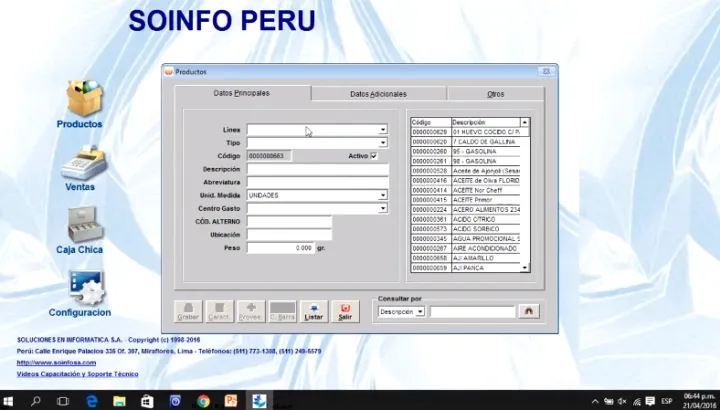Open the Configuracion icon
720x410 pixels.
(87, 287)
